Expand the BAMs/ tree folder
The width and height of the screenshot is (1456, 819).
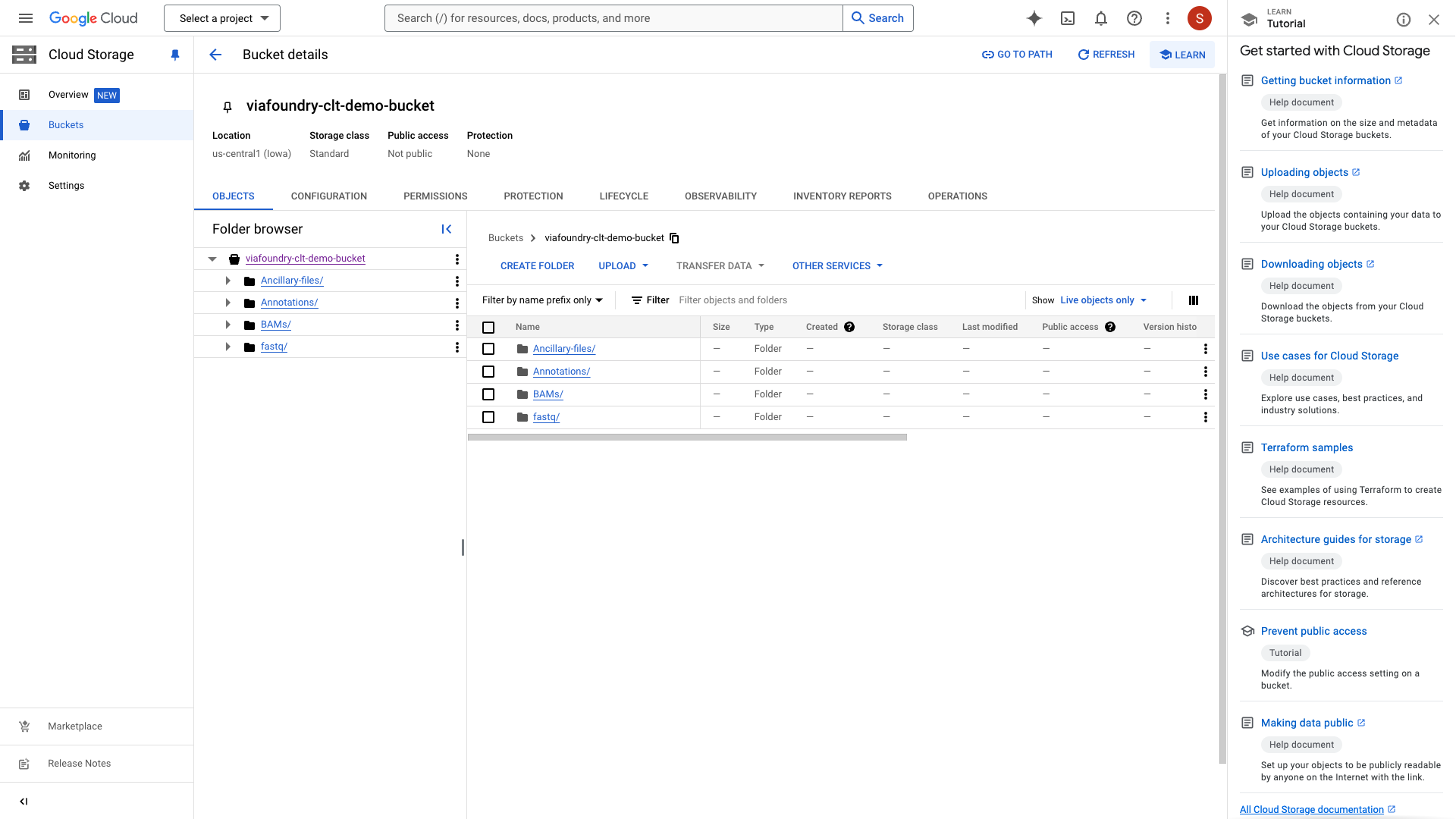(227, 325)
